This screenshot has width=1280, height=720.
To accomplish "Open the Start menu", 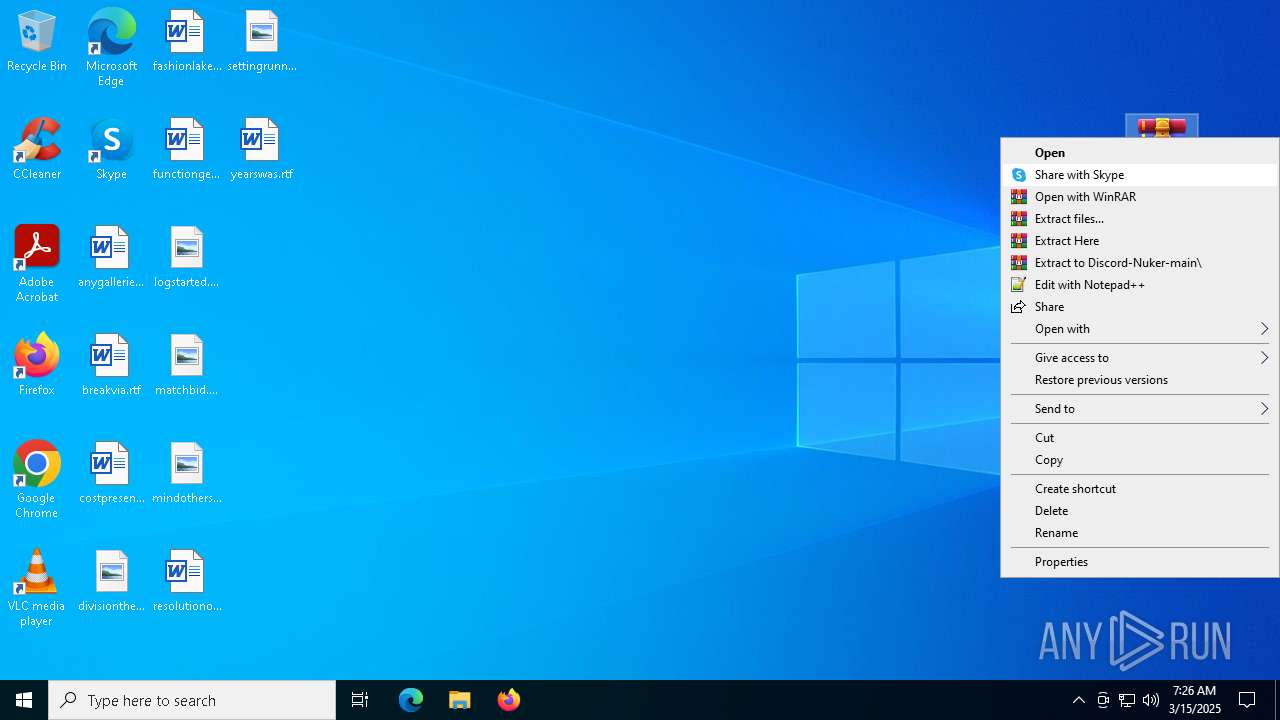I will pyautogui.click(x=24, y=700).
